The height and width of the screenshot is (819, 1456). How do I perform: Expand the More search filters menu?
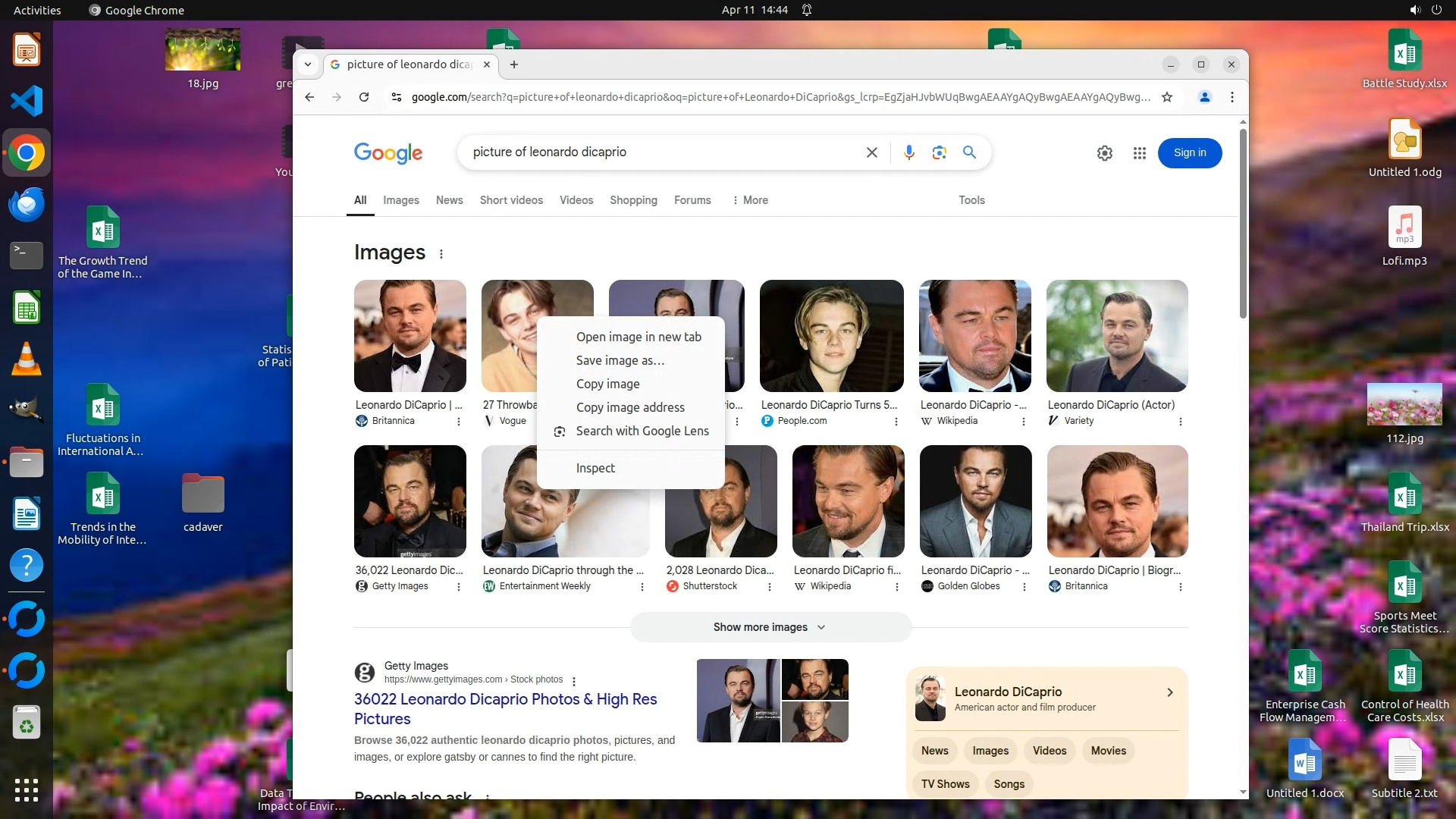point(749,200)
